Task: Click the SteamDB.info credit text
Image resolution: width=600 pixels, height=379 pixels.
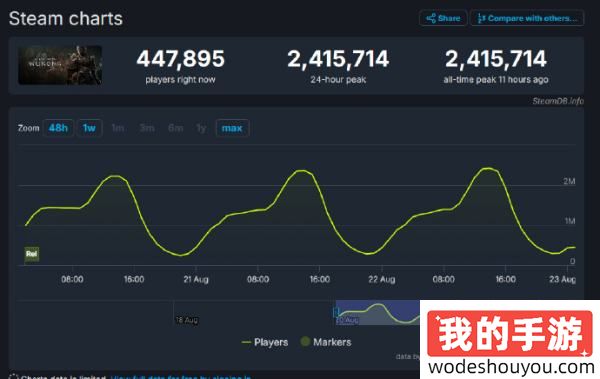Action: click(x=558, y=101)
